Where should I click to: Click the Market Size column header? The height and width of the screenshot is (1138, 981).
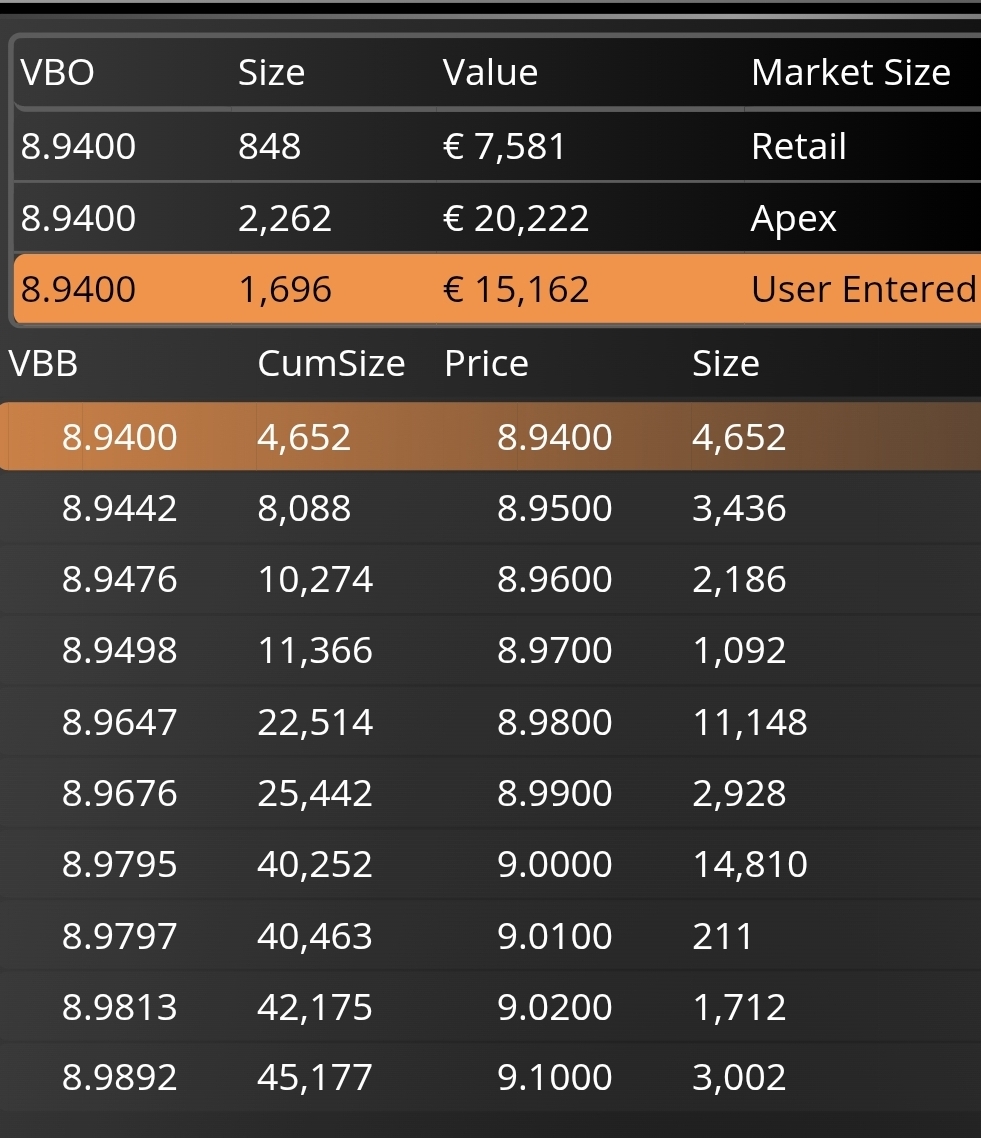(x=850, y=73)
